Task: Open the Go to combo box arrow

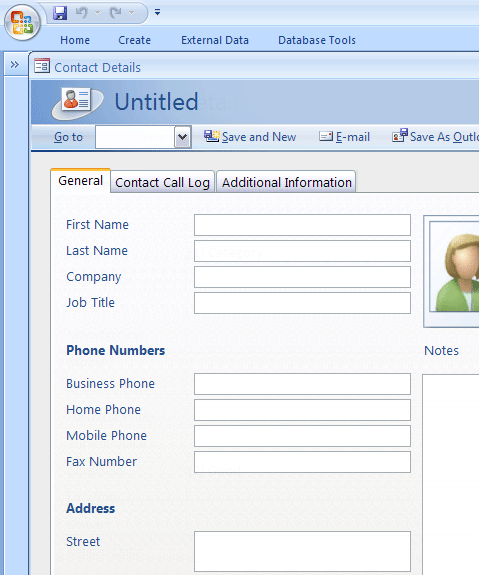Action: 183,137
